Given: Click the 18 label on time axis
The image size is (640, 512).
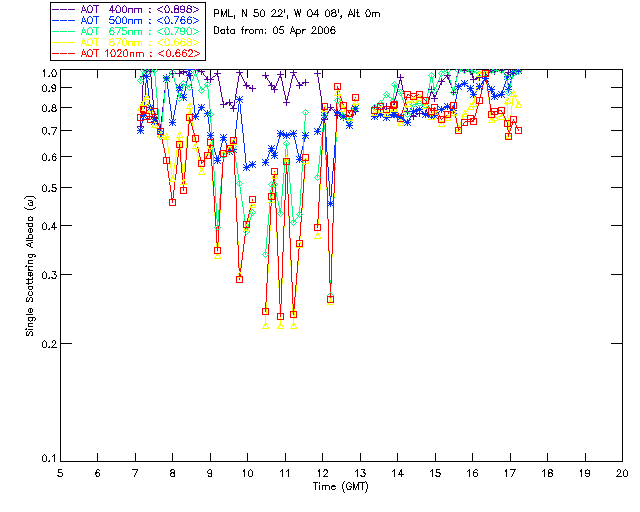Looking at the screenshot, I should click(547, 473).
